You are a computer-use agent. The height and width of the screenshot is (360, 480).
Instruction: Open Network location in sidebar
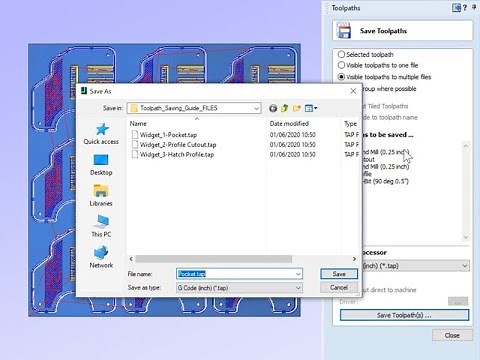click(101, 257)
